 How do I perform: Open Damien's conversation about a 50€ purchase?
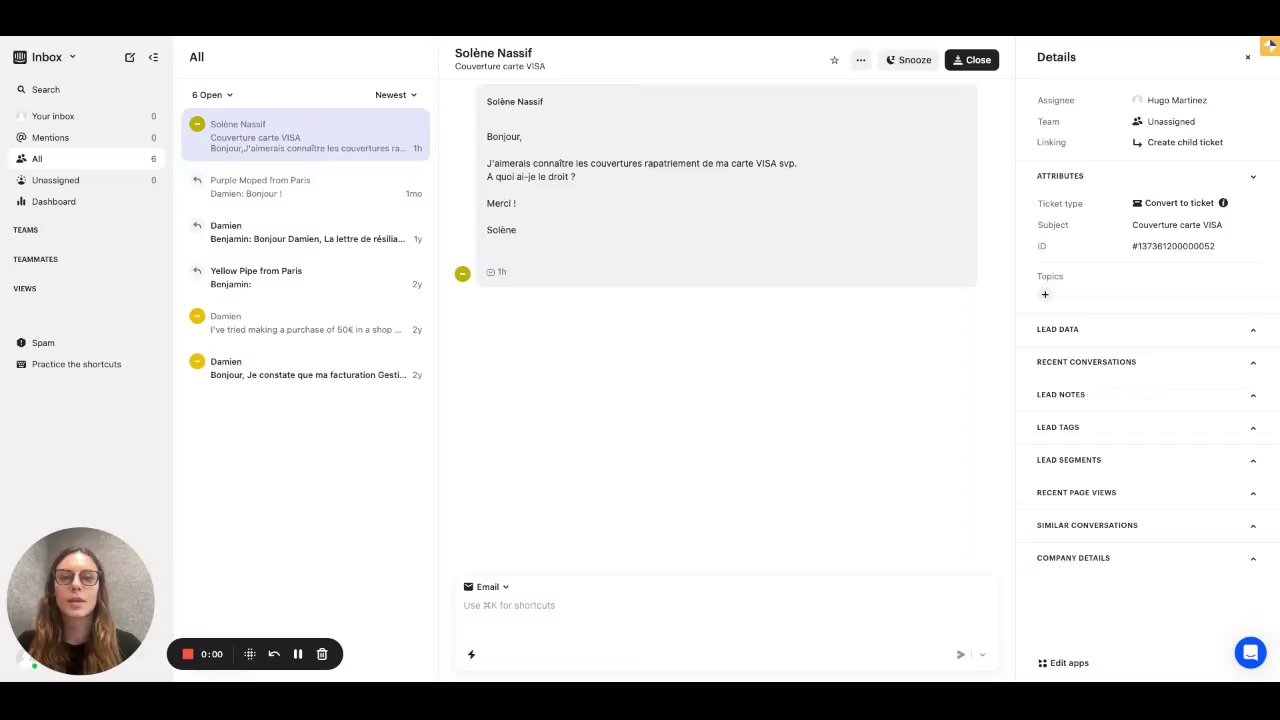click(x=306, y=322)
